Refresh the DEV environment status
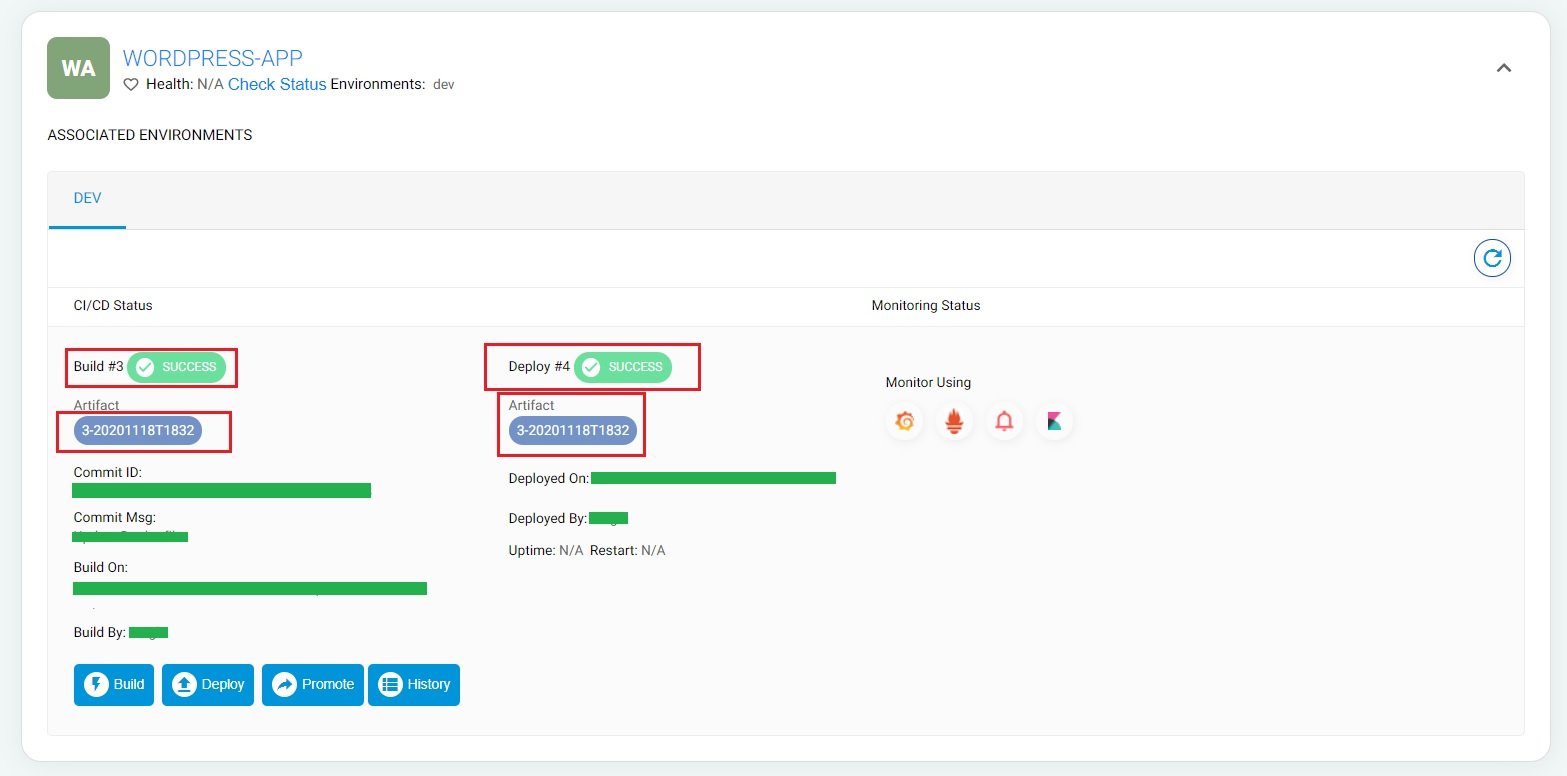1567x776 pixels. tap(1492, 259)
